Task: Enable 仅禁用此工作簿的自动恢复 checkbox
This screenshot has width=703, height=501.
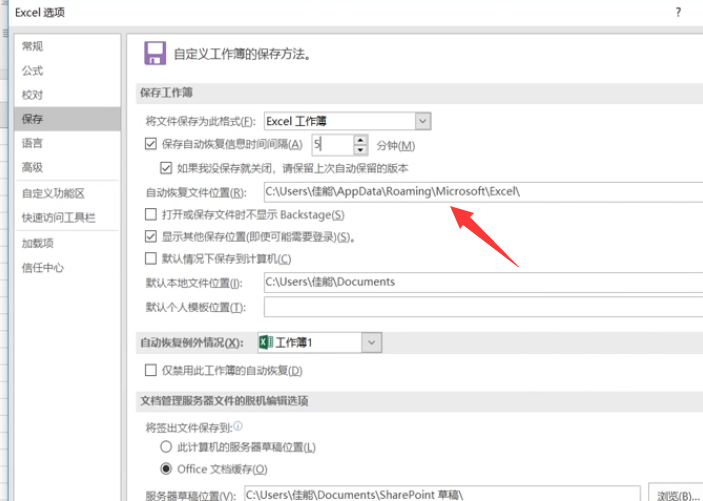Action: [151, 370]
